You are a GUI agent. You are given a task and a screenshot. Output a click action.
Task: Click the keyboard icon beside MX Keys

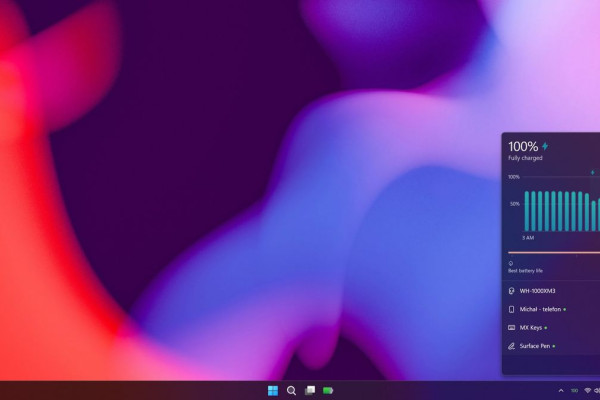(511, 328)
